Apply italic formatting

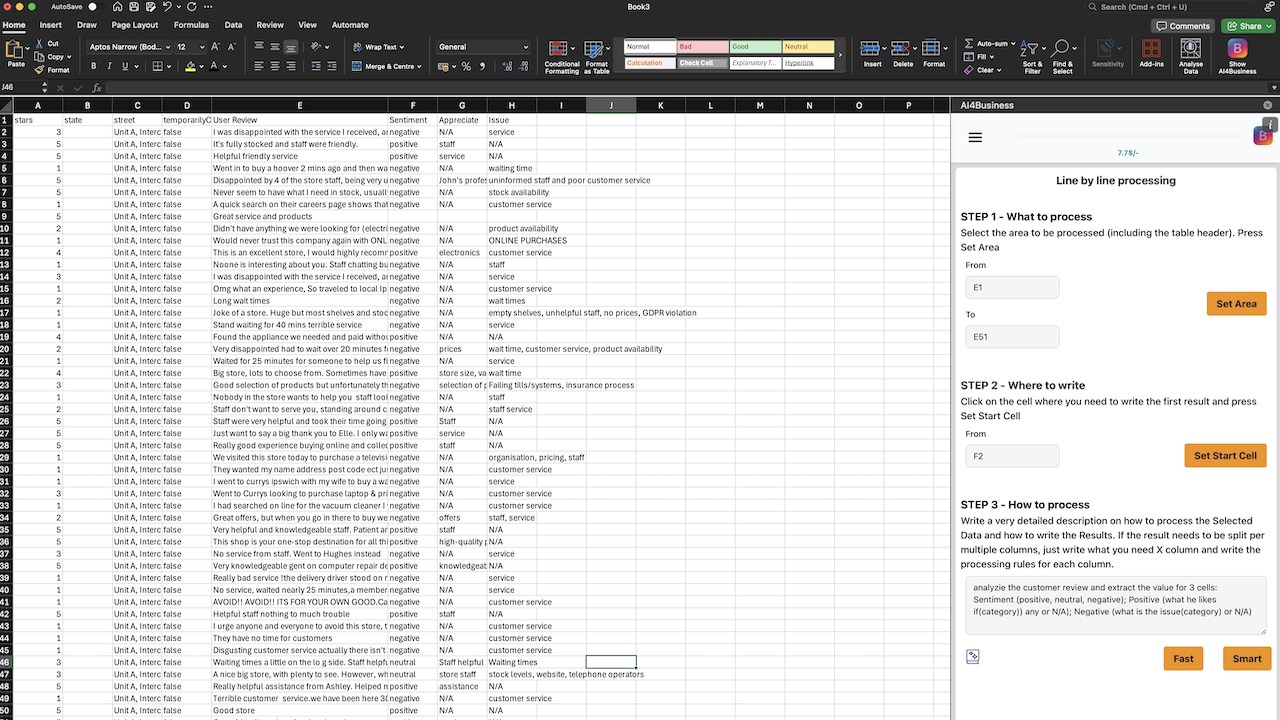point(109,67)
